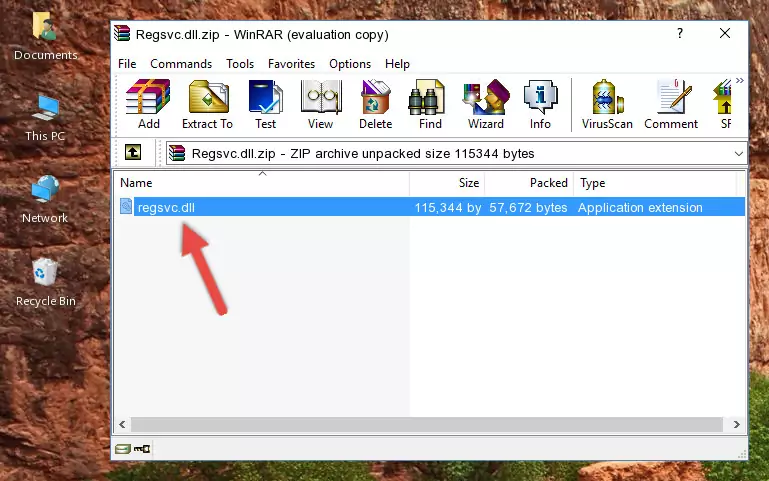769x481 pixels.
Task: Run the Test archive tool
Action: coord(265,104)
